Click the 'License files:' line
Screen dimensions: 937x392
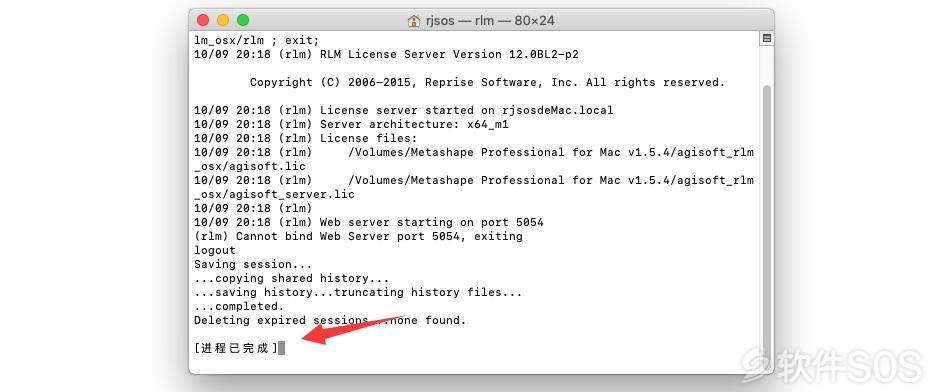pos(368,139)
